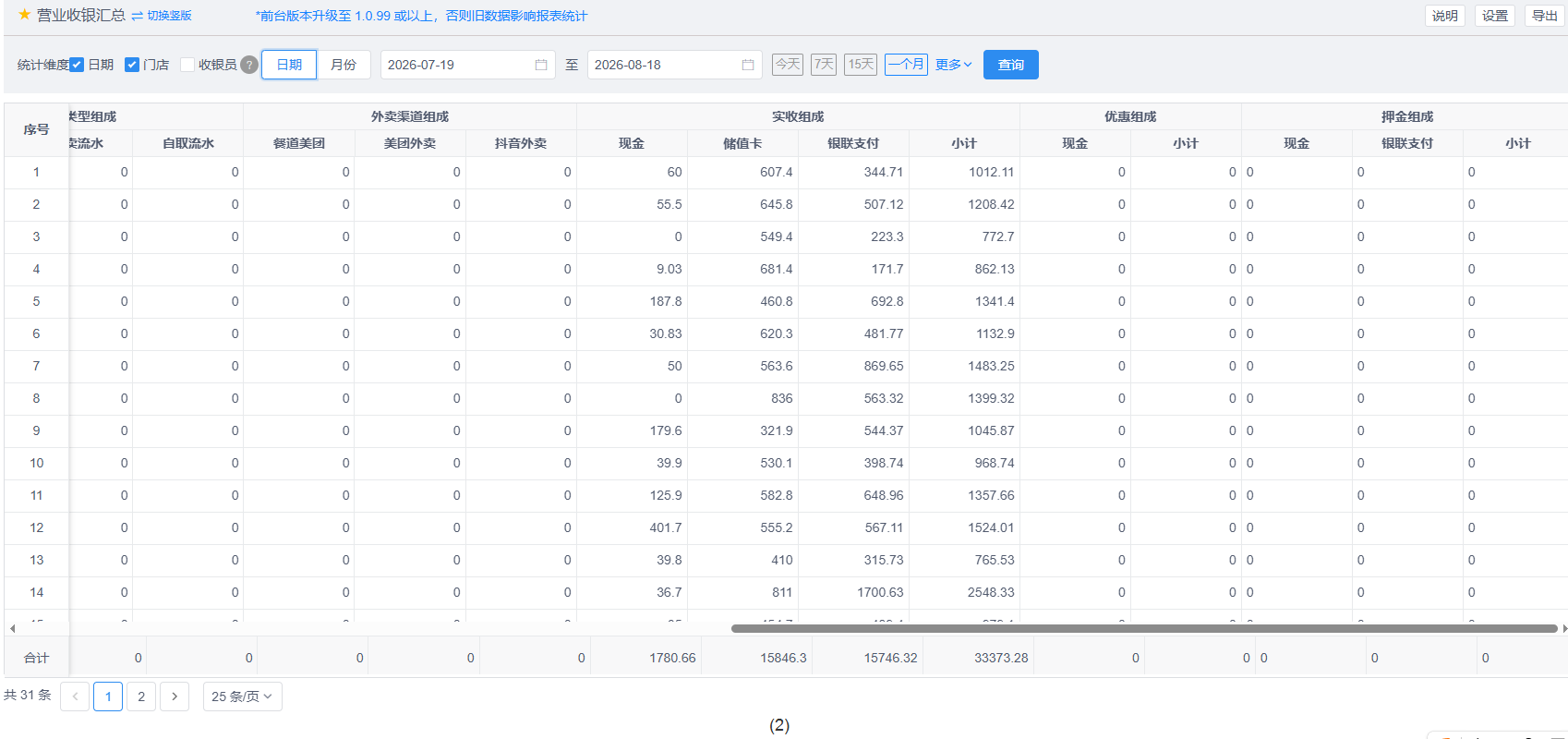
Task: Click the horizontal scroll left arrow
Action: point(12,628)
